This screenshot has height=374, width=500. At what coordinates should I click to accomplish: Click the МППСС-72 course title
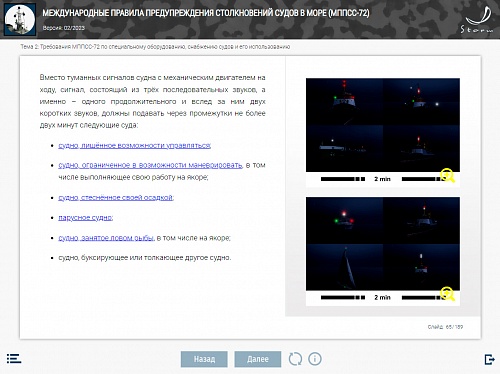pos(206,13)
